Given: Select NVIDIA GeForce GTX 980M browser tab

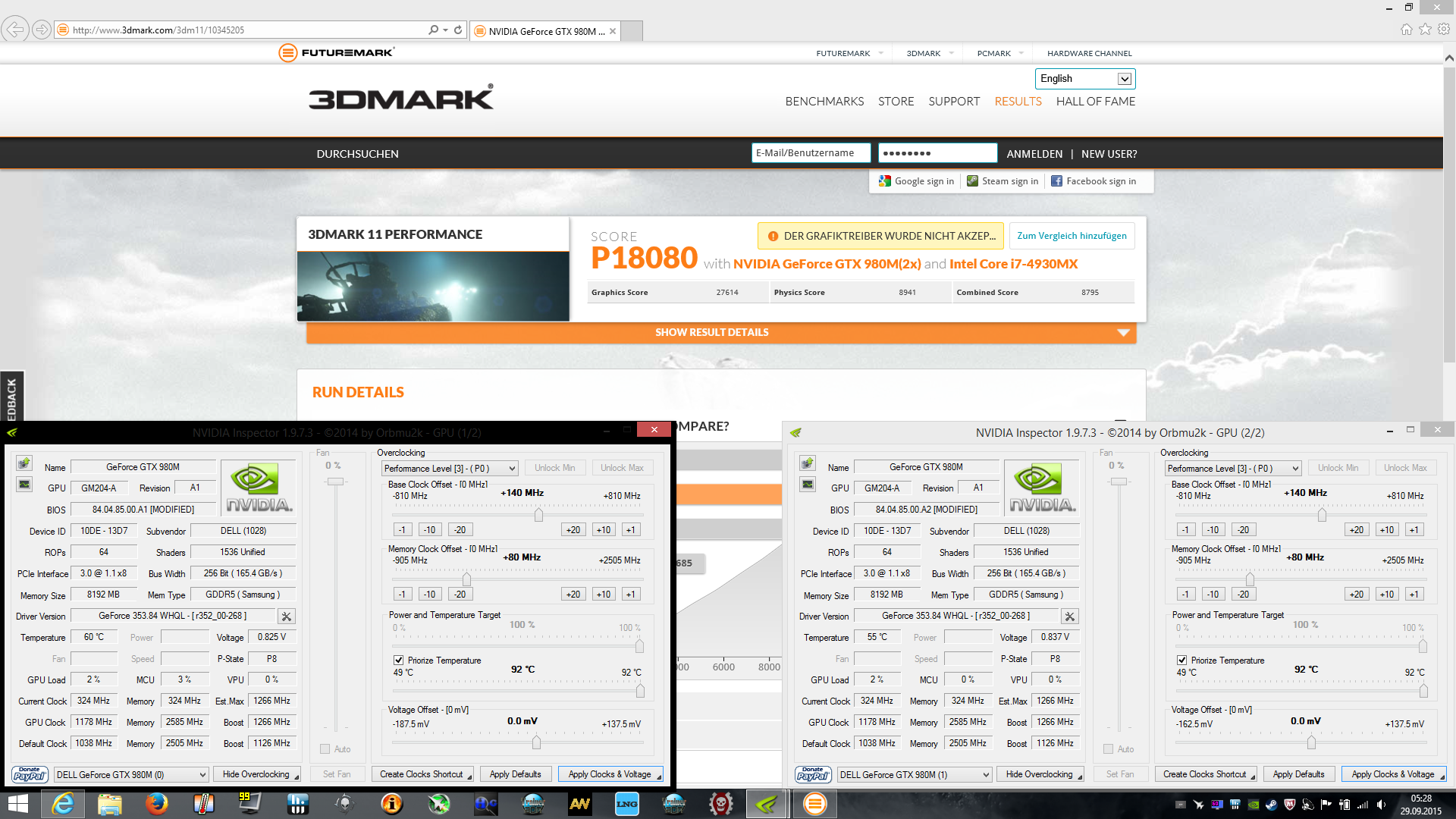Looking at the screenshot, I should [544, 31].
